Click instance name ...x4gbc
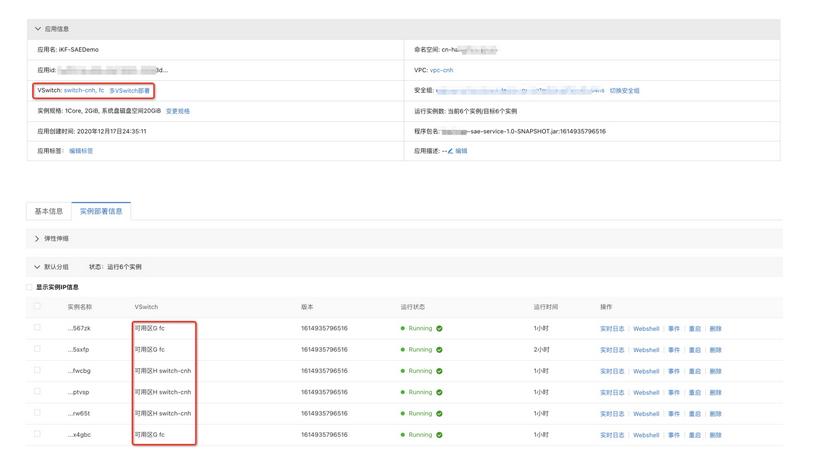 point(79,435)
